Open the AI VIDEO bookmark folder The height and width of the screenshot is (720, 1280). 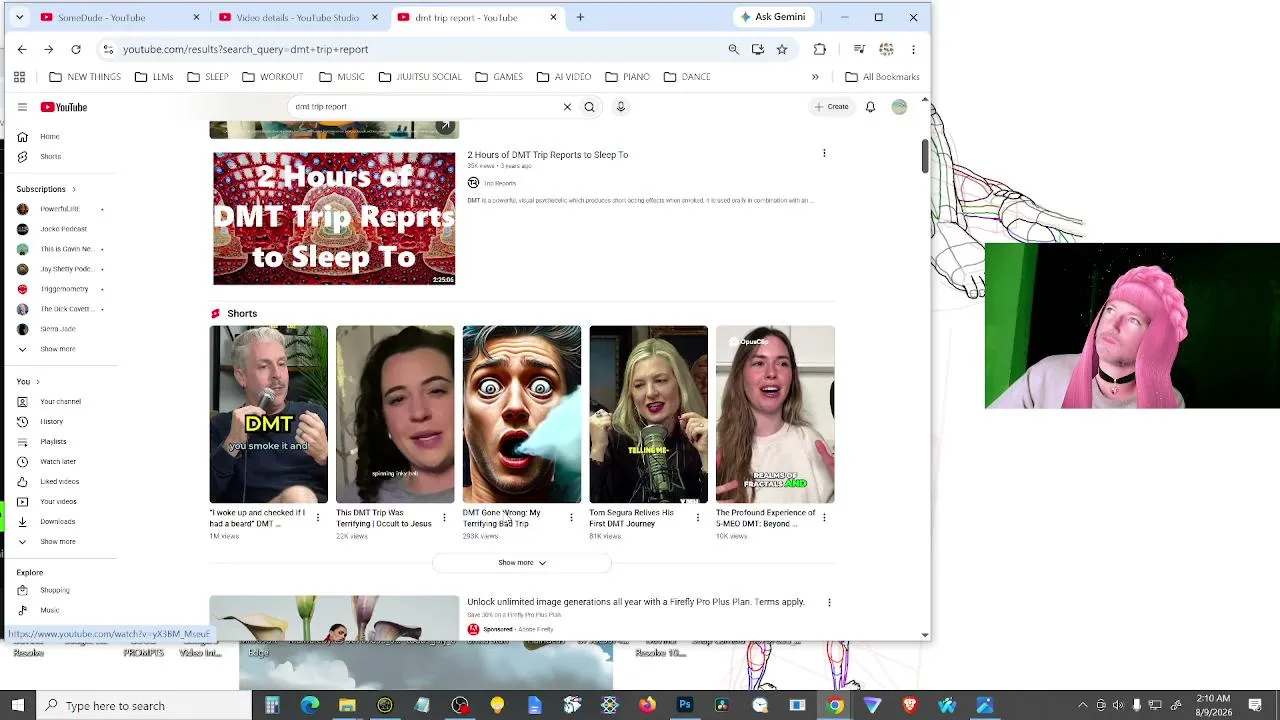click(563, 77)
